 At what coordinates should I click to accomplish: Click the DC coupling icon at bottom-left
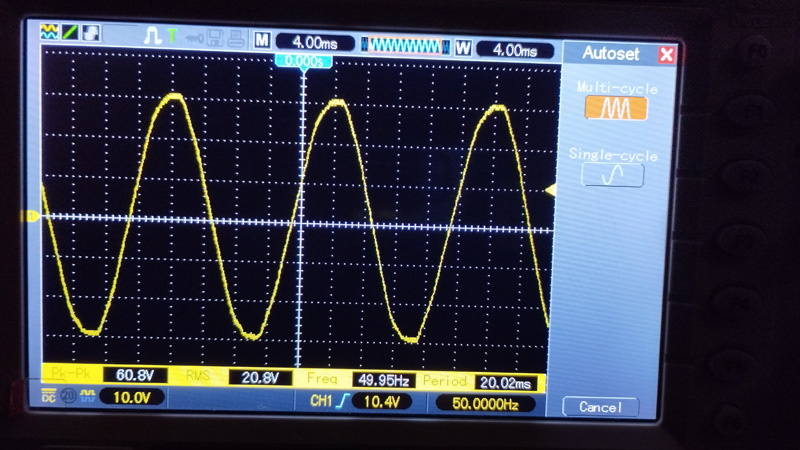point(48,397)
